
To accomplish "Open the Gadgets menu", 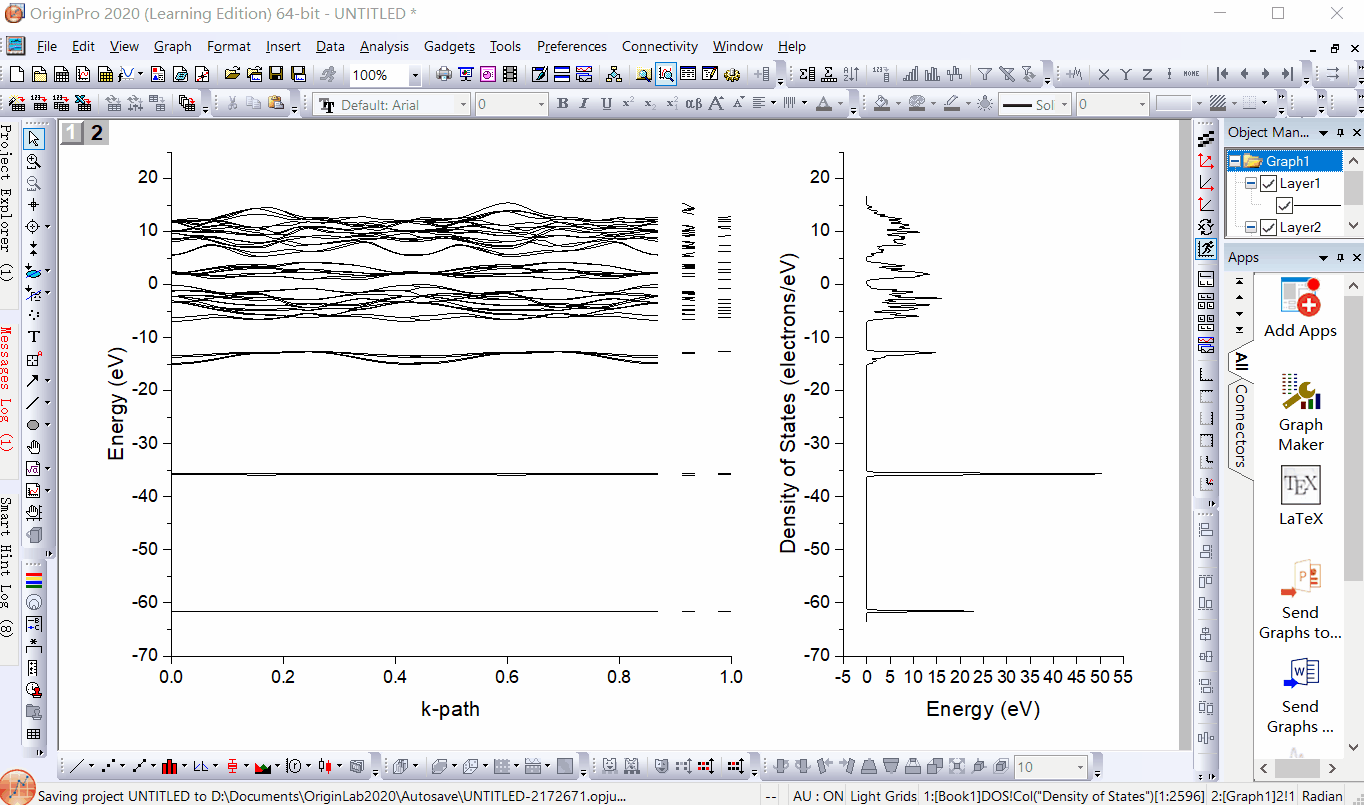I will 449,46.
